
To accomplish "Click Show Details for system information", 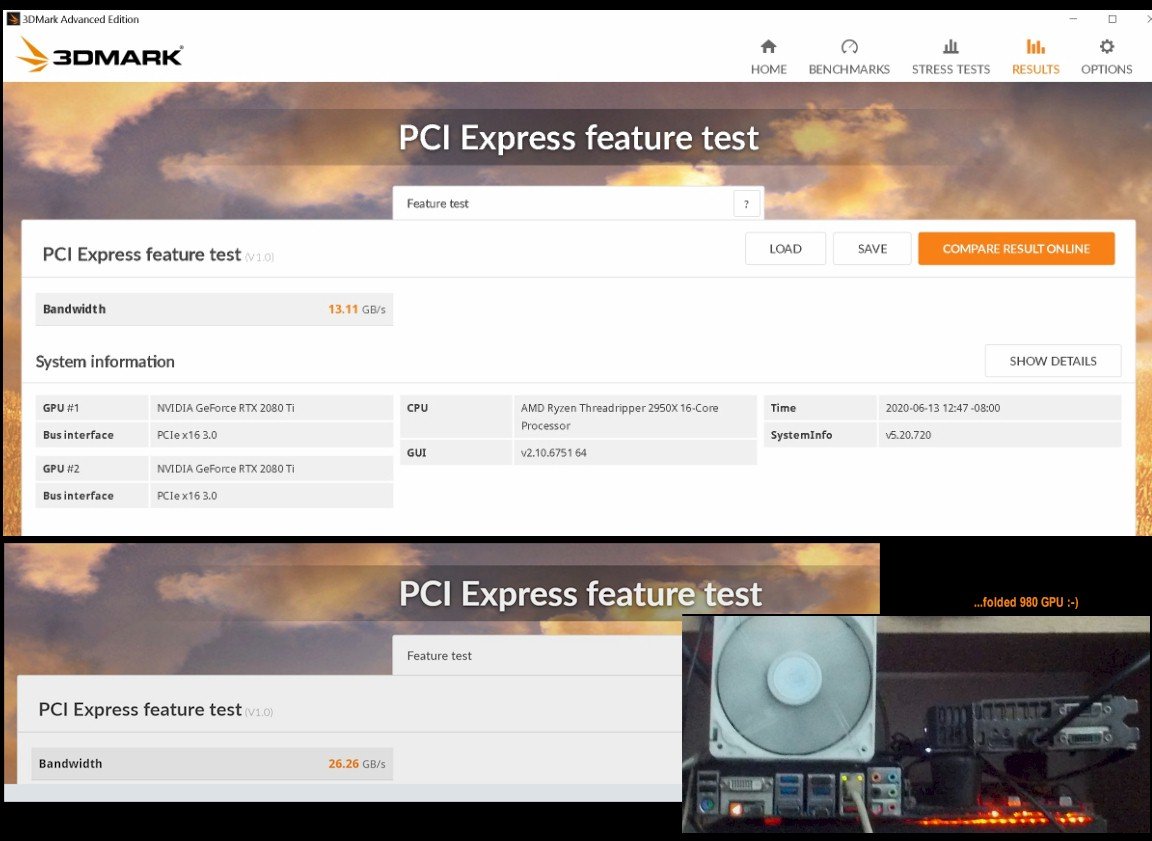I will [1053, 361].
